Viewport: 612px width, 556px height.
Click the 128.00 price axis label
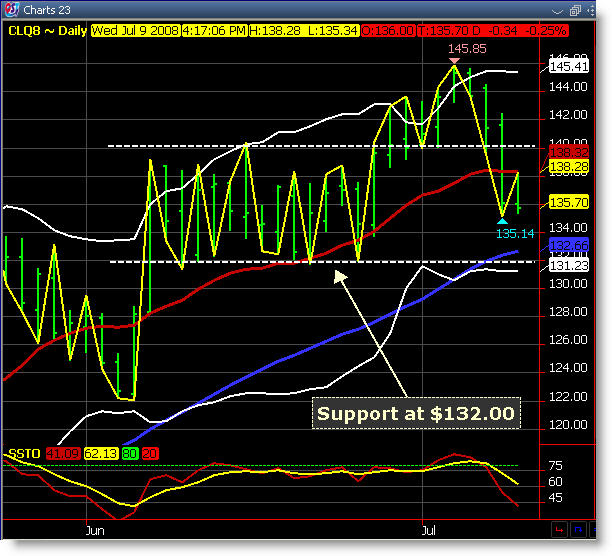[x=568, y=312]
